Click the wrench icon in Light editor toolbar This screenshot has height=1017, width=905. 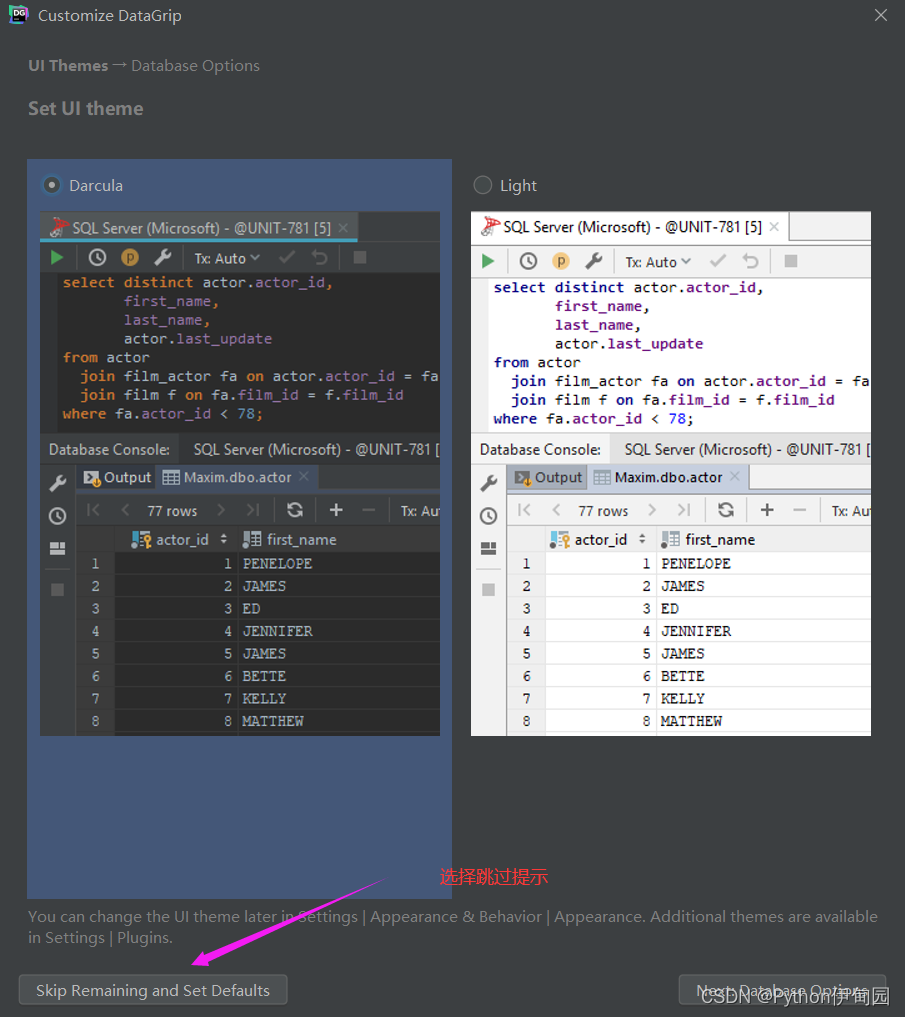coord(594,261)
